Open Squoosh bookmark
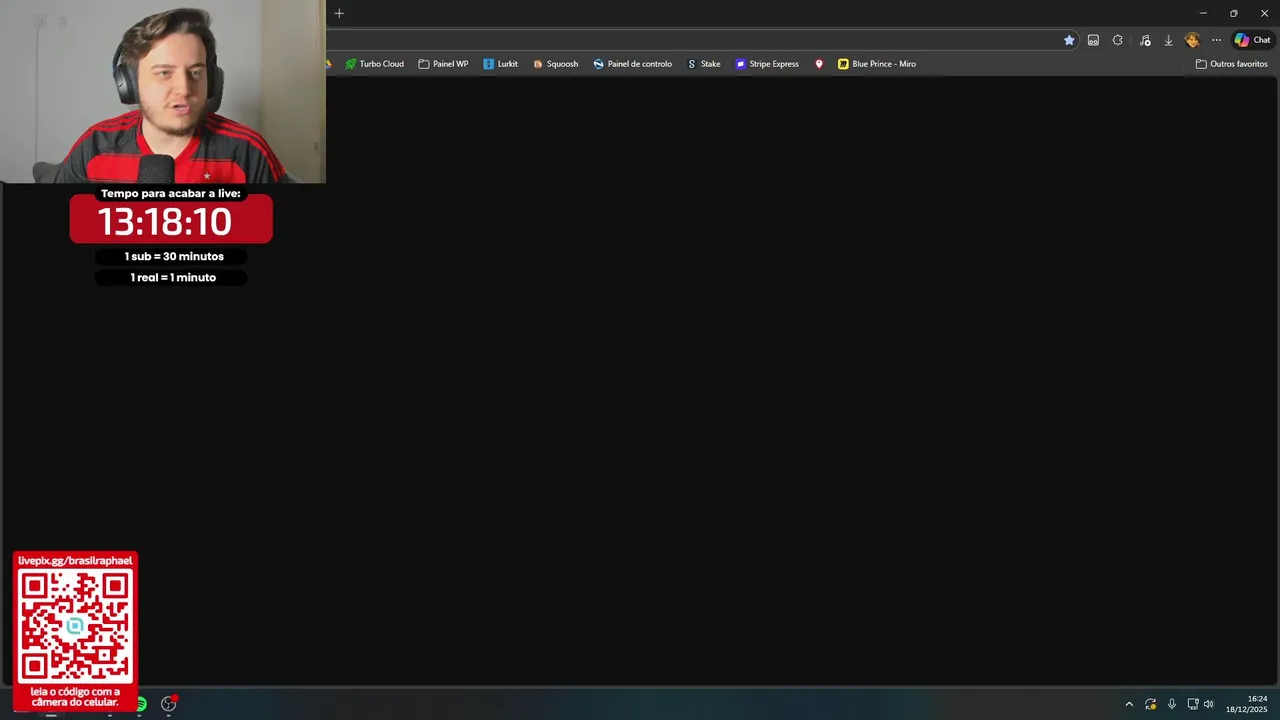This screenshot has height=720, width=1280. (555, 64)
